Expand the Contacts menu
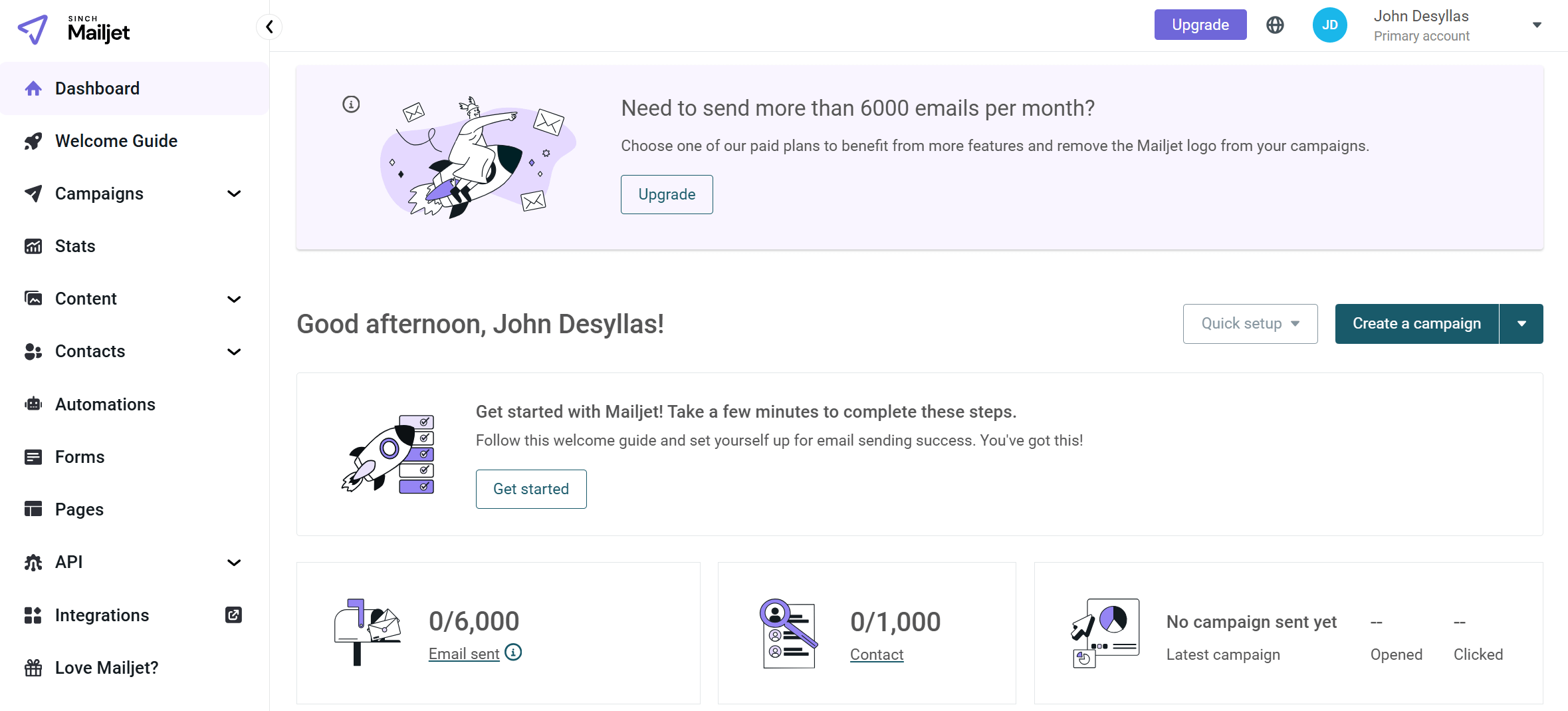This screenshot has width=1568, height=711. tap(233, 351)
